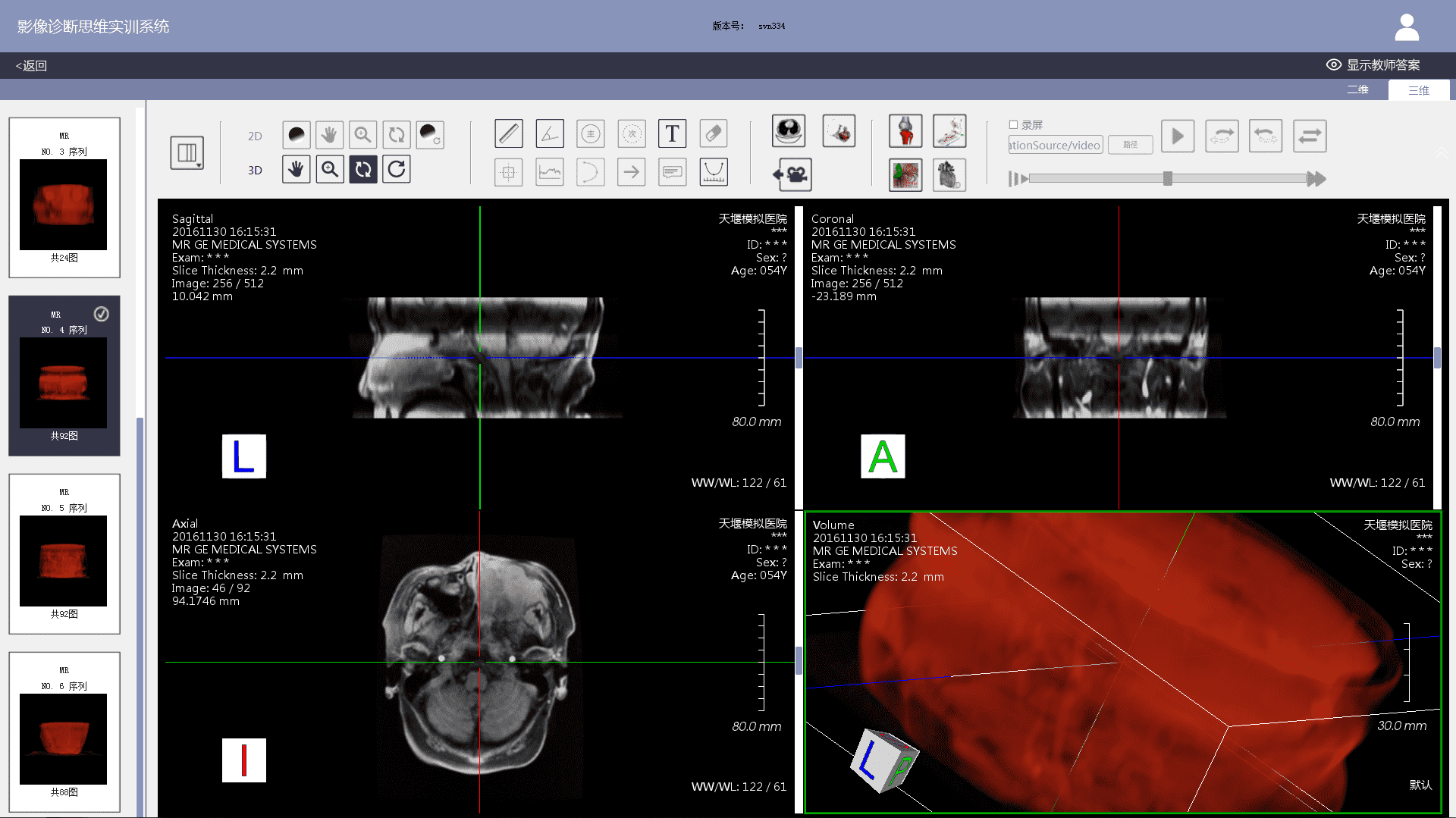Click the <返回 back button

coord(30,65)
